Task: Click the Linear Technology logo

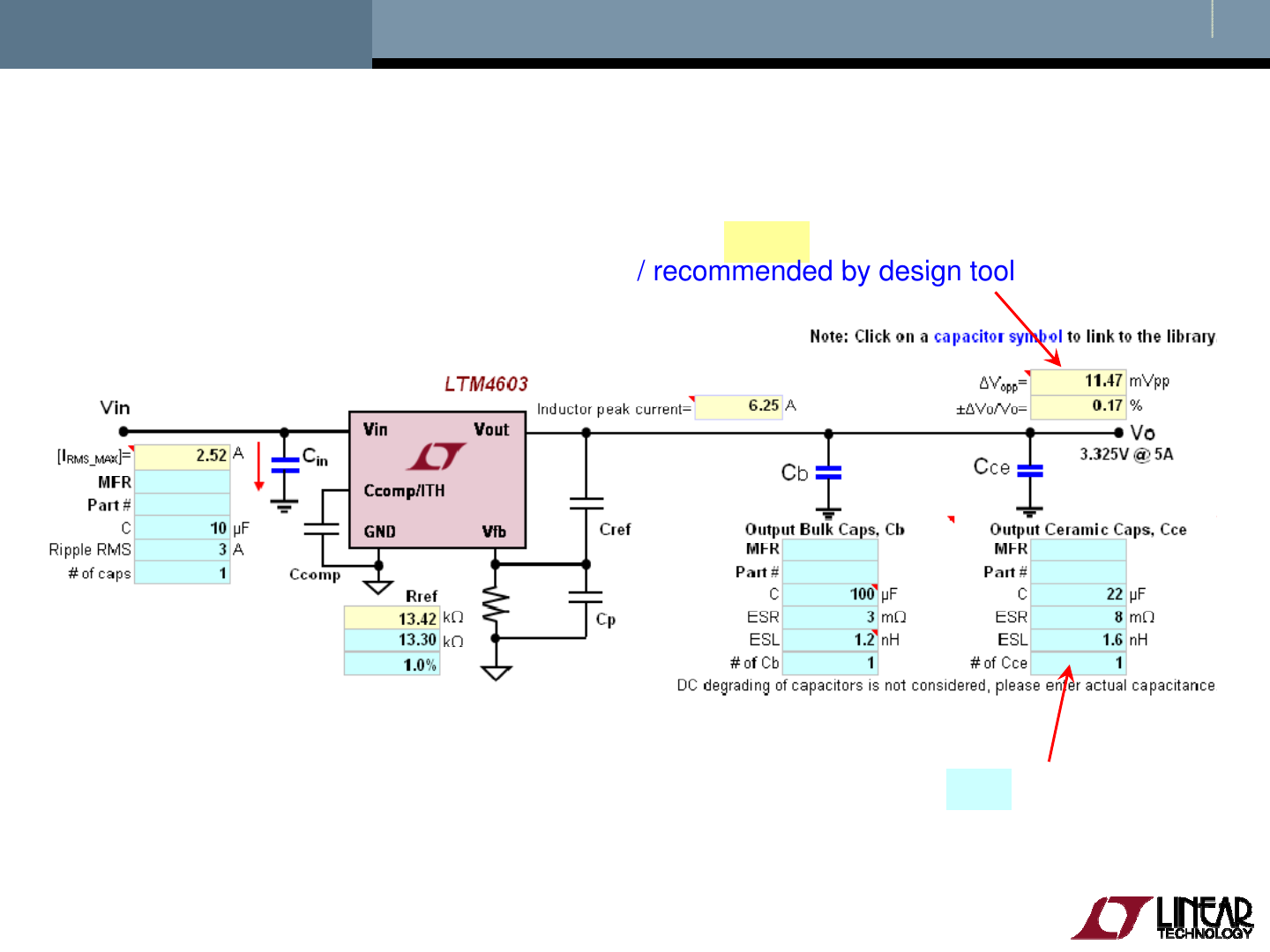Action: pyautogui.click(x=1164, y=917)
